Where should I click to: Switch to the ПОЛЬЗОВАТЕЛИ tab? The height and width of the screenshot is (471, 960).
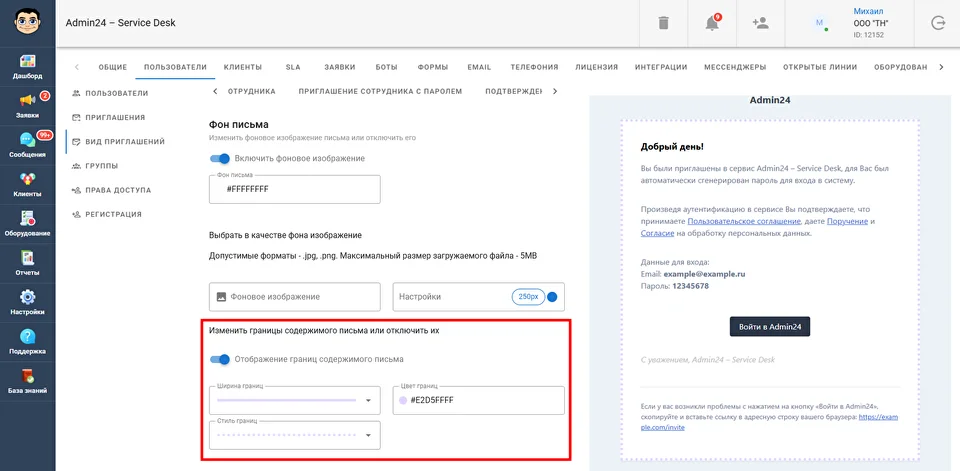pos(175,67)
